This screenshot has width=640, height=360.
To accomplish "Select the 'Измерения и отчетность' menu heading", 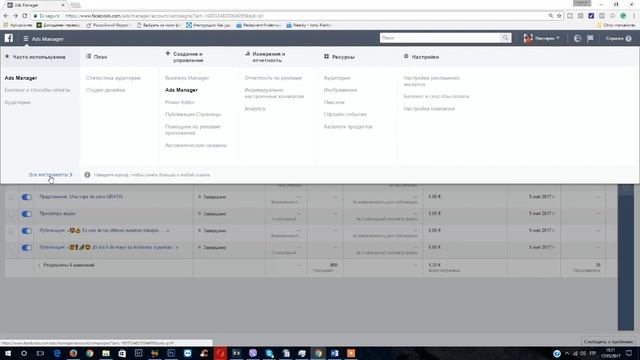I will [265, 57].
